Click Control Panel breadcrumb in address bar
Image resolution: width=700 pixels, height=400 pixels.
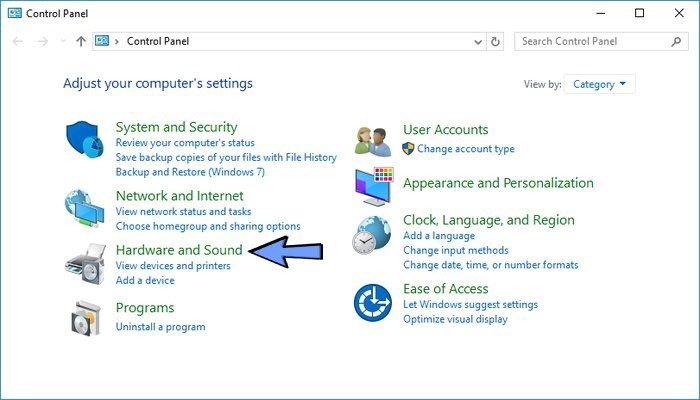[x=157, y=41]
